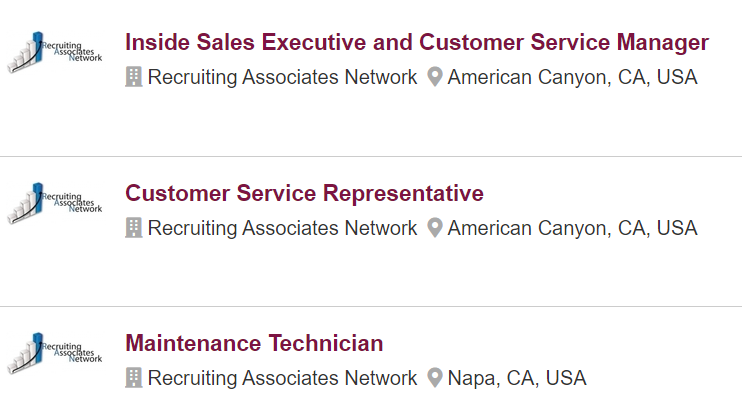Open the Customer Service Representative job listing

click(x=304, y=194)
